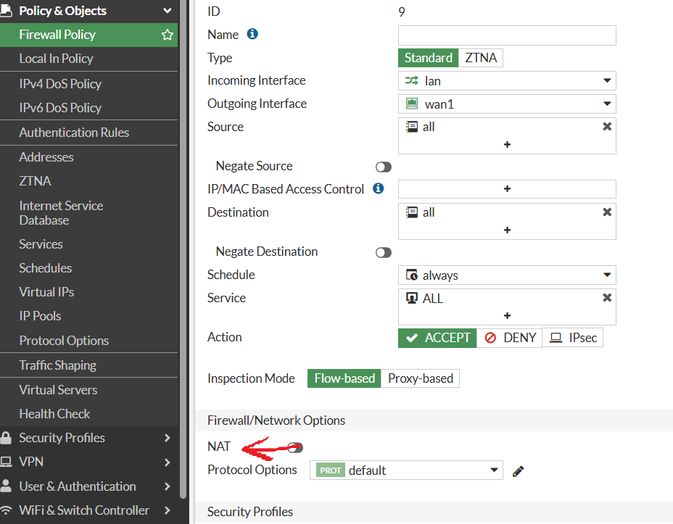
Task: Open the Incoming Interface dropdown
Action: 507,81
